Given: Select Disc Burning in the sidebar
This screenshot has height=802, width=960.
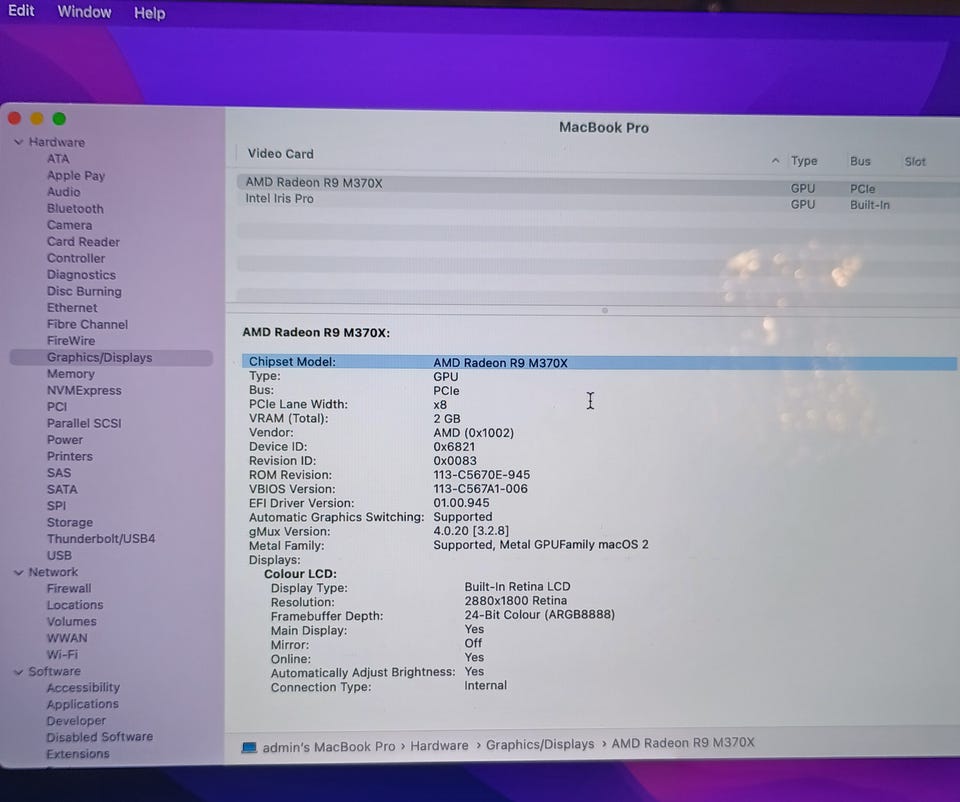Looking at the screenshot, I should pos(84,291).
